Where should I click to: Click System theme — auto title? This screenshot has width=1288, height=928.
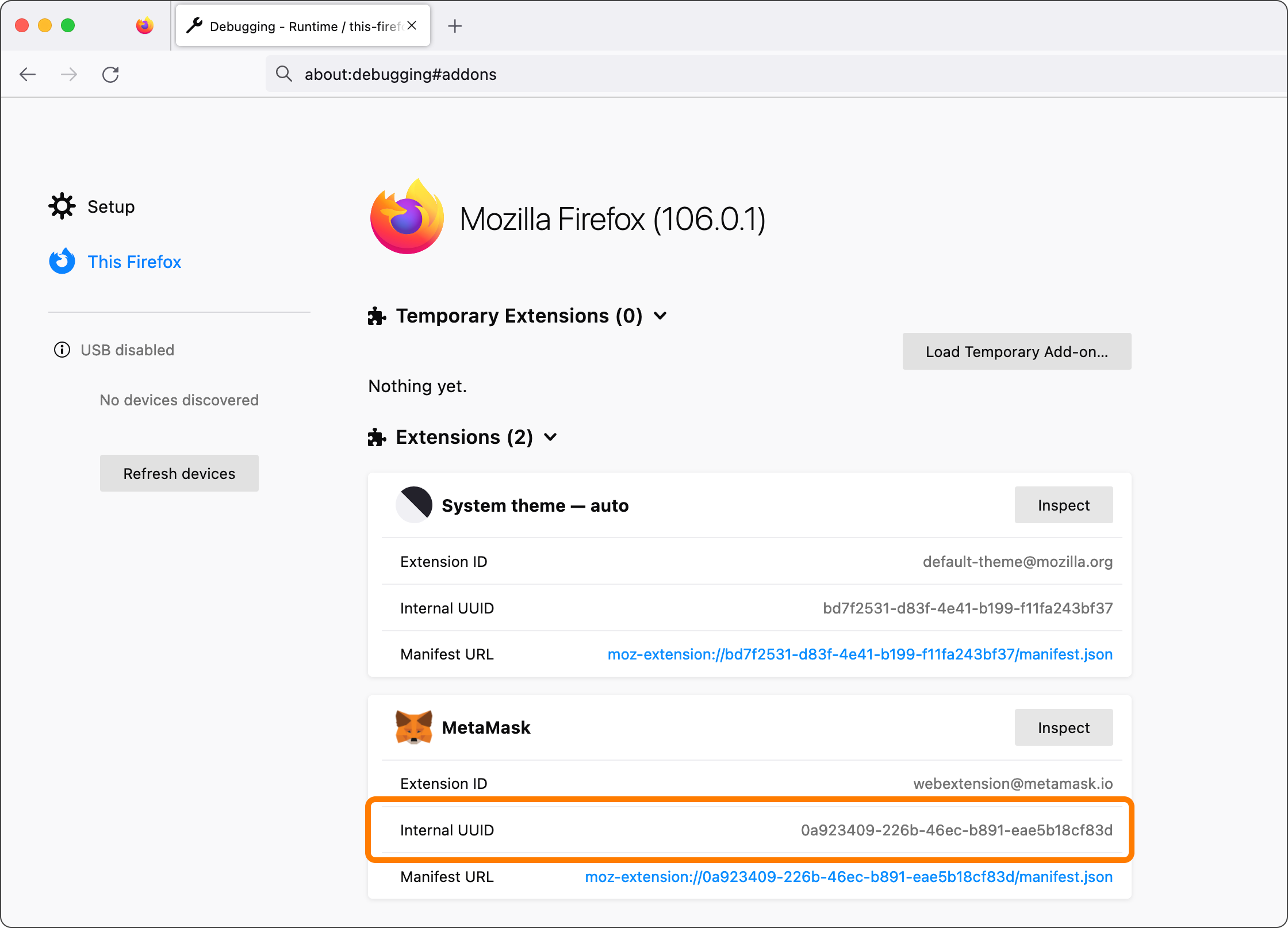click(535, 505)
